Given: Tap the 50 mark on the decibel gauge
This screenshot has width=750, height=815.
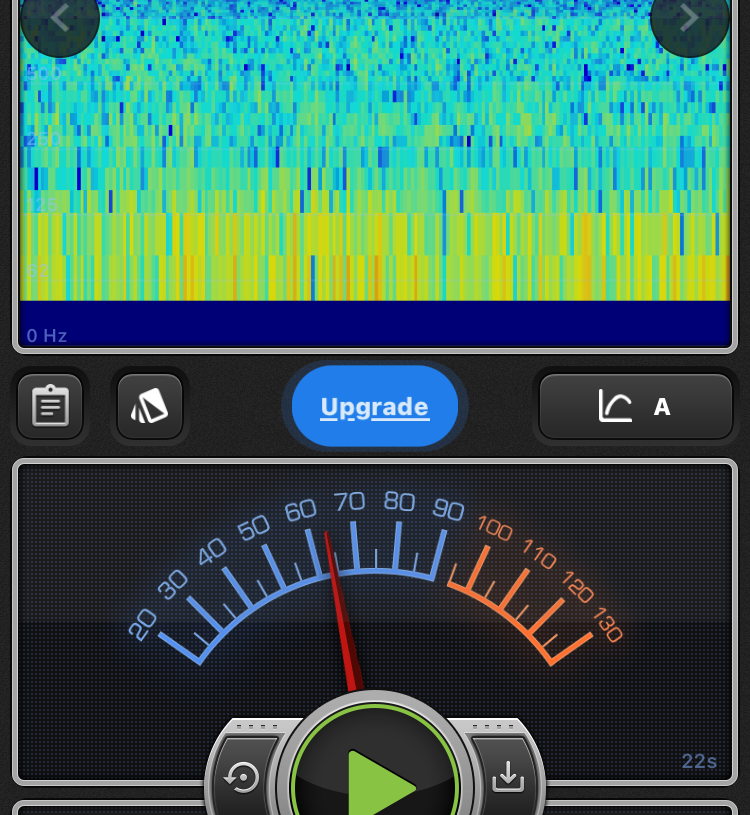Looking at the screenshot, I should click(254, 526).
